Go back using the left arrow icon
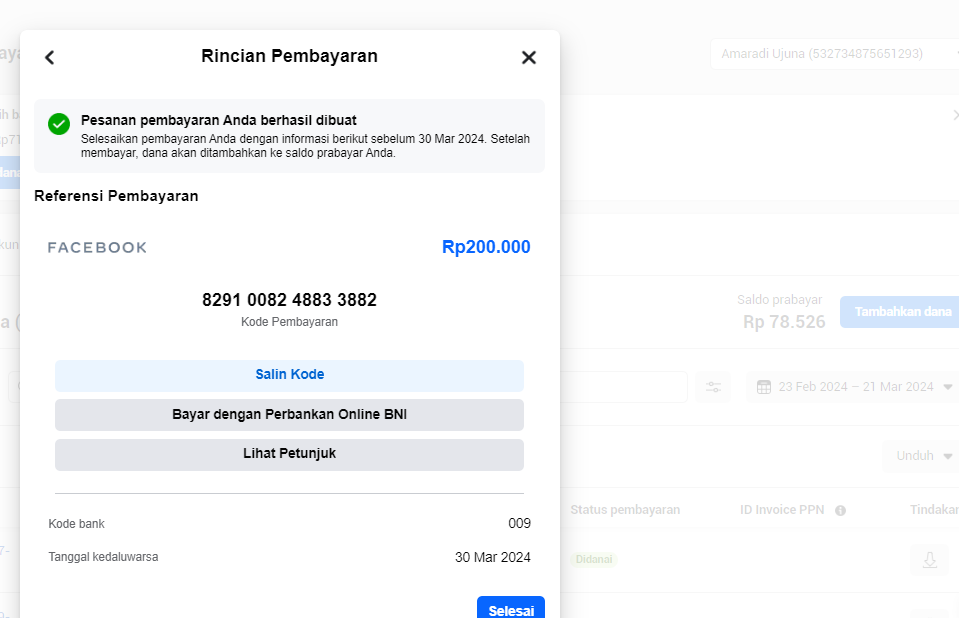Screen dimensions: 959x618 50,58
